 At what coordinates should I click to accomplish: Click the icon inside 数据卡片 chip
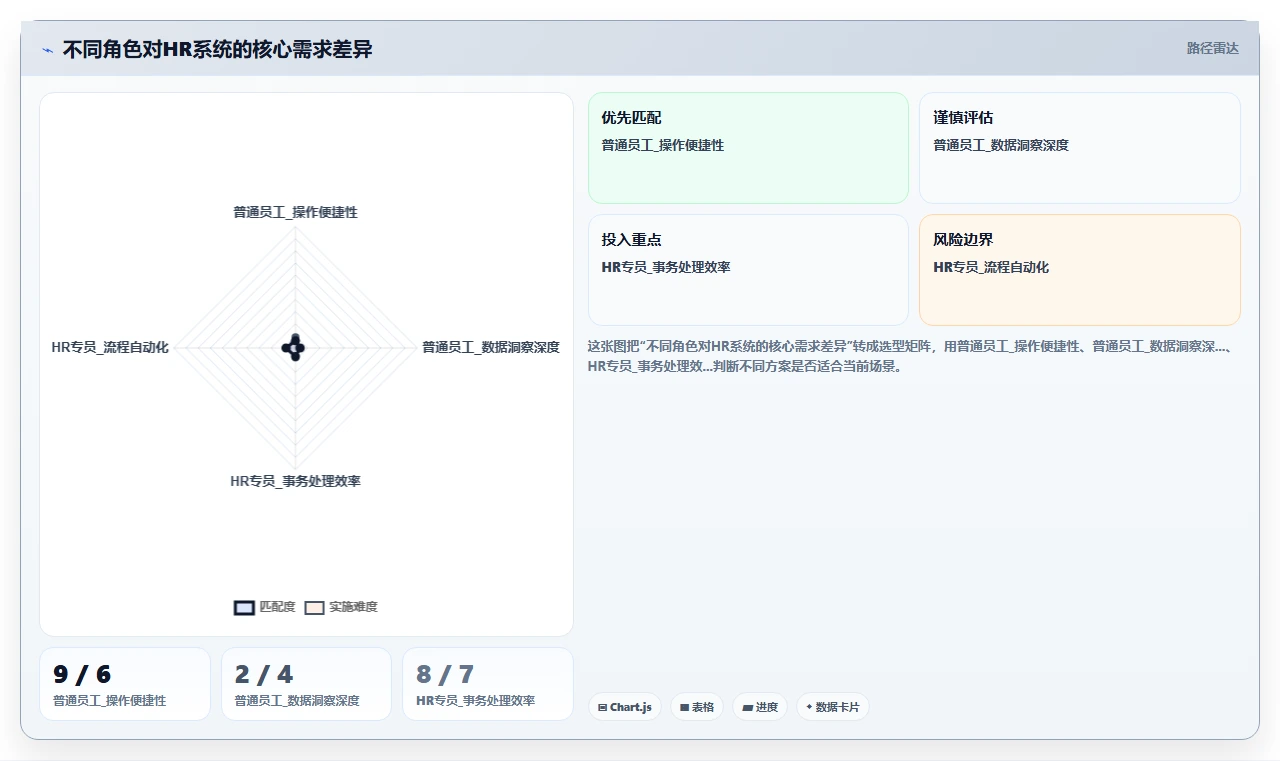[809, 707]
